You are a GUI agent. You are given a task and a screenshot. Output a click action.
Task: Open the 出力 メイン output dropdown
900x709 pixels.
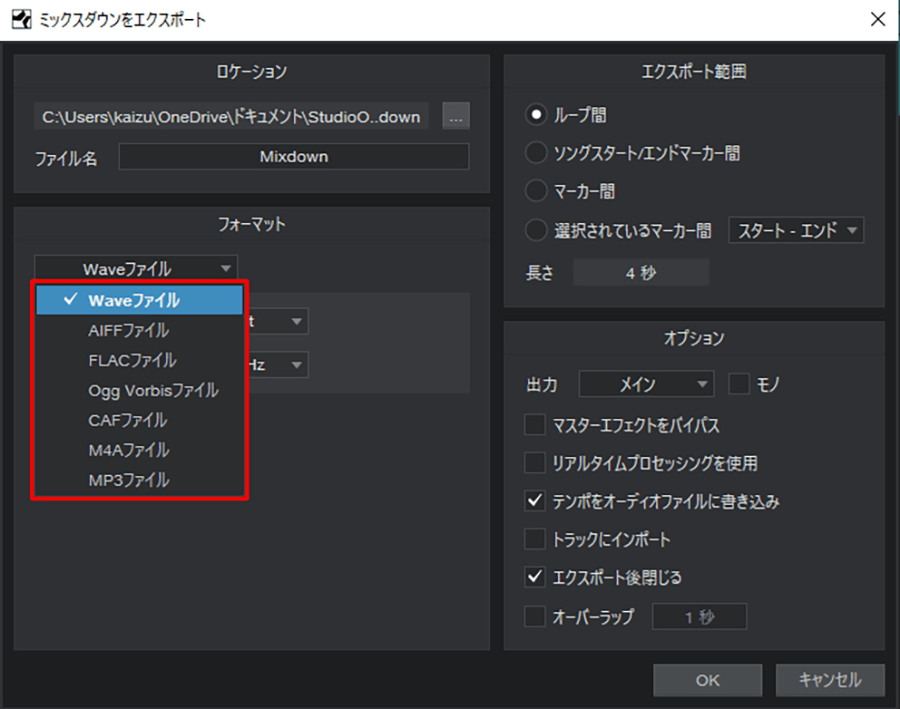[646, 383]
